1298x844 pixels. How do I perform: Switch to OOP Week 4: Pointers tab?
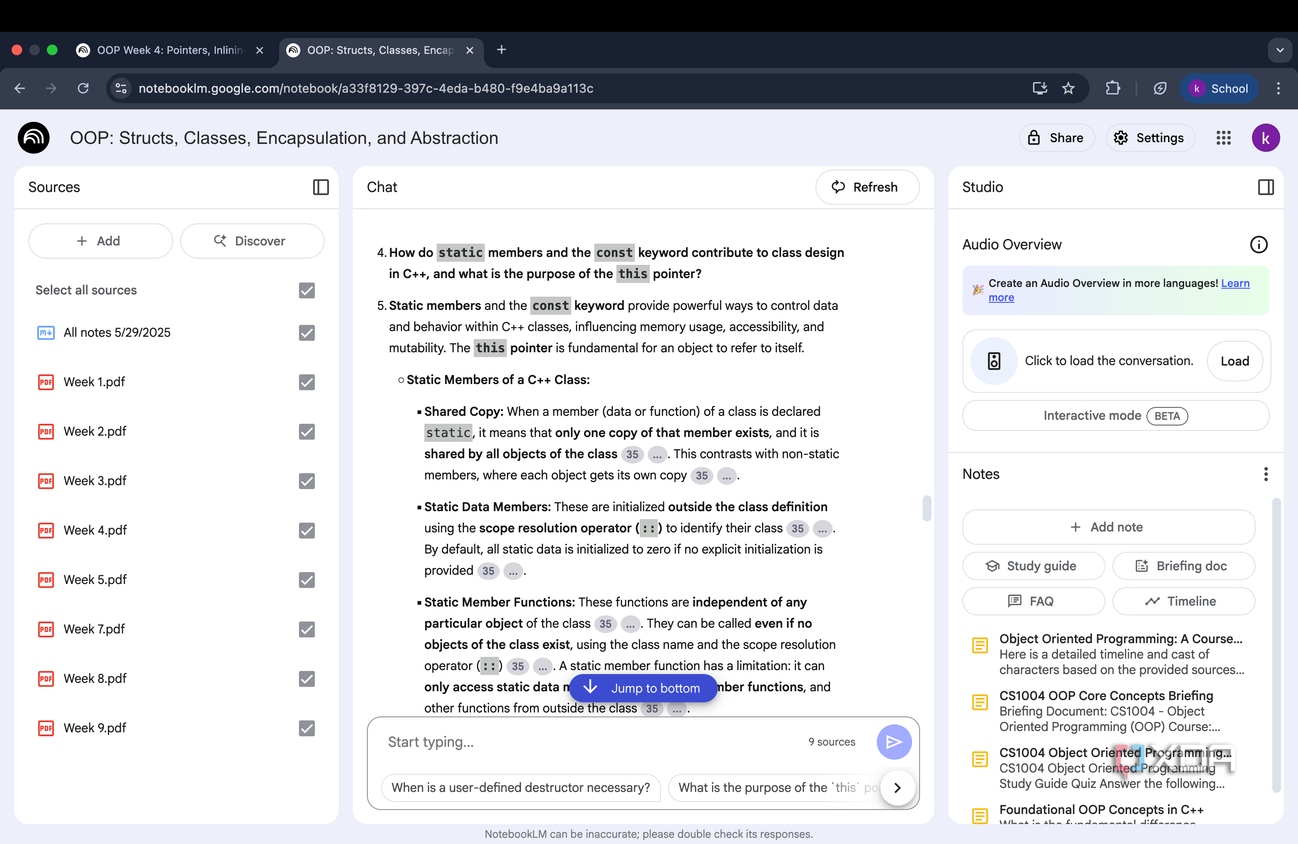[x=170, y=50]
